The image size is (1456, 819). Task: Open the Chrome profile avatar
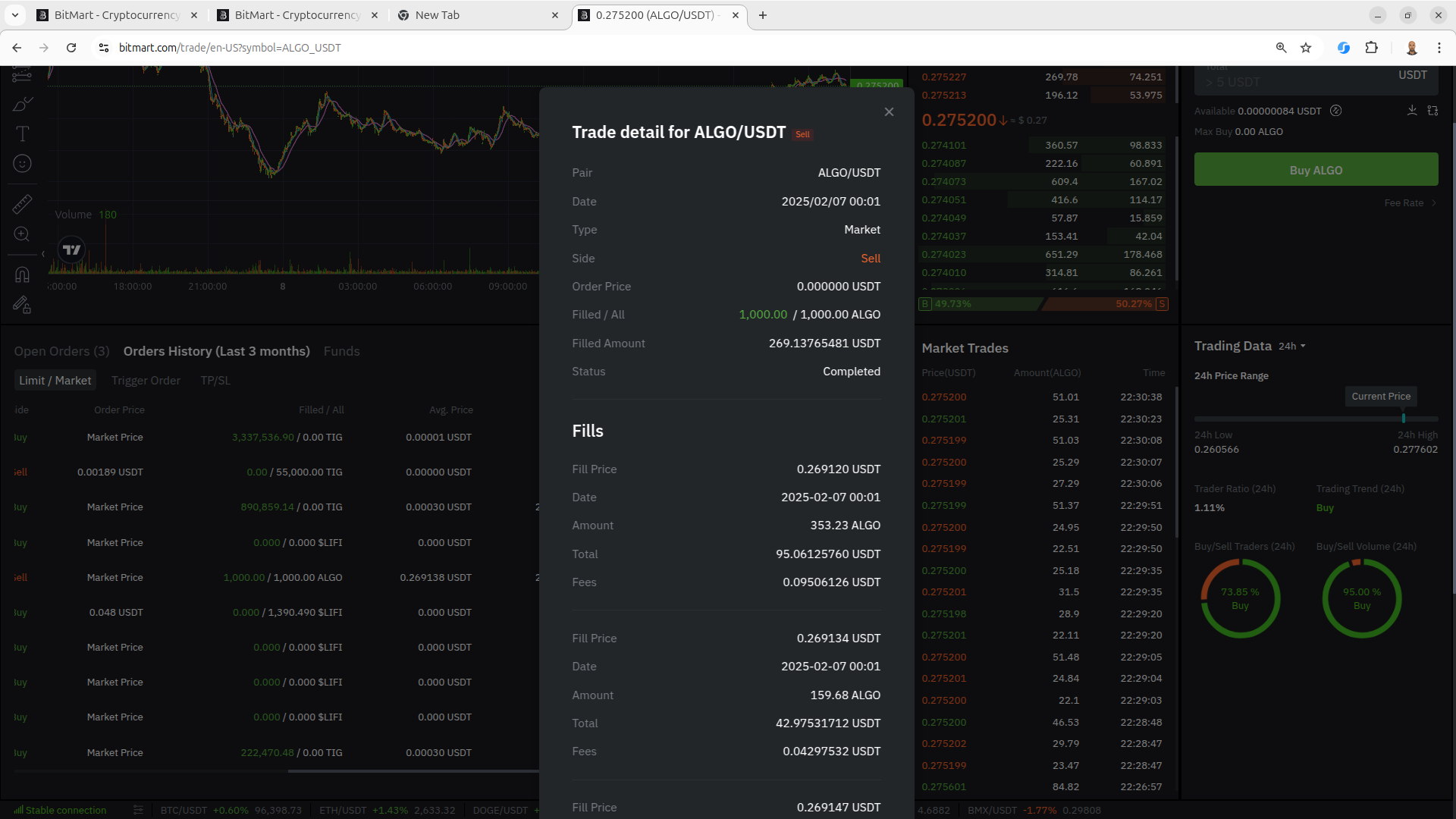[1411, 48]
